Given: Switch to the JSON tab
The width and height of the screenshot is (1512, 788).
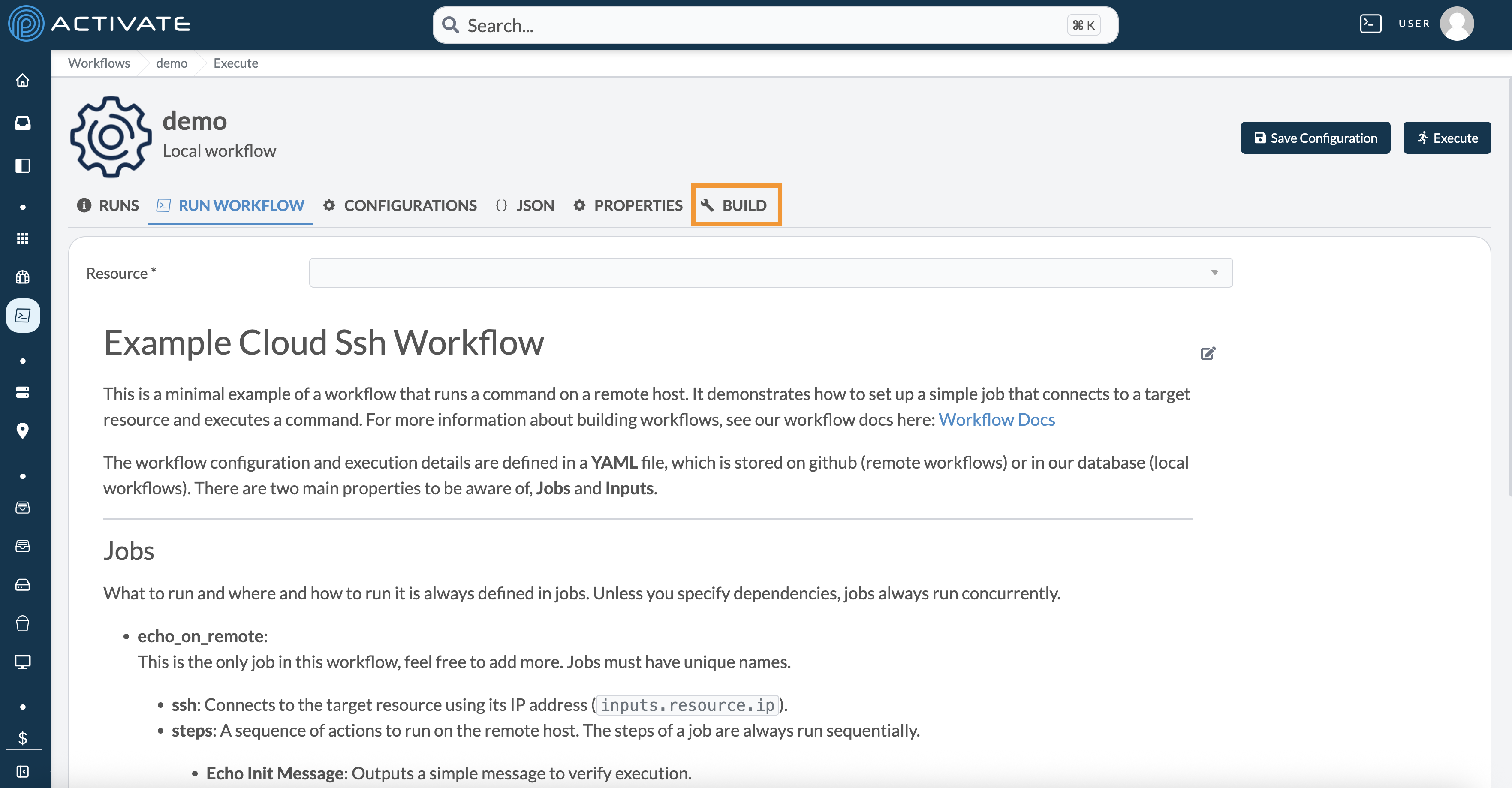Looking at the screenshot, I should (x=525, y=205).
